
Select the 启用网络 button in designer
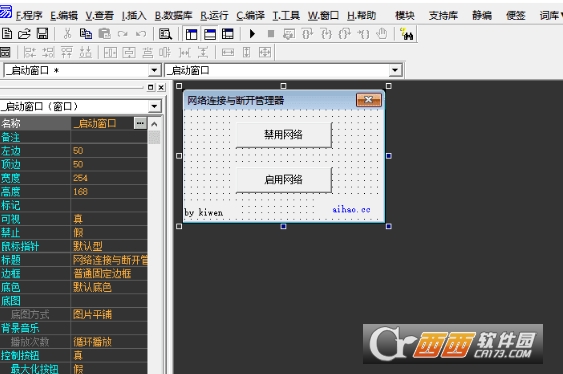(284, 179)
